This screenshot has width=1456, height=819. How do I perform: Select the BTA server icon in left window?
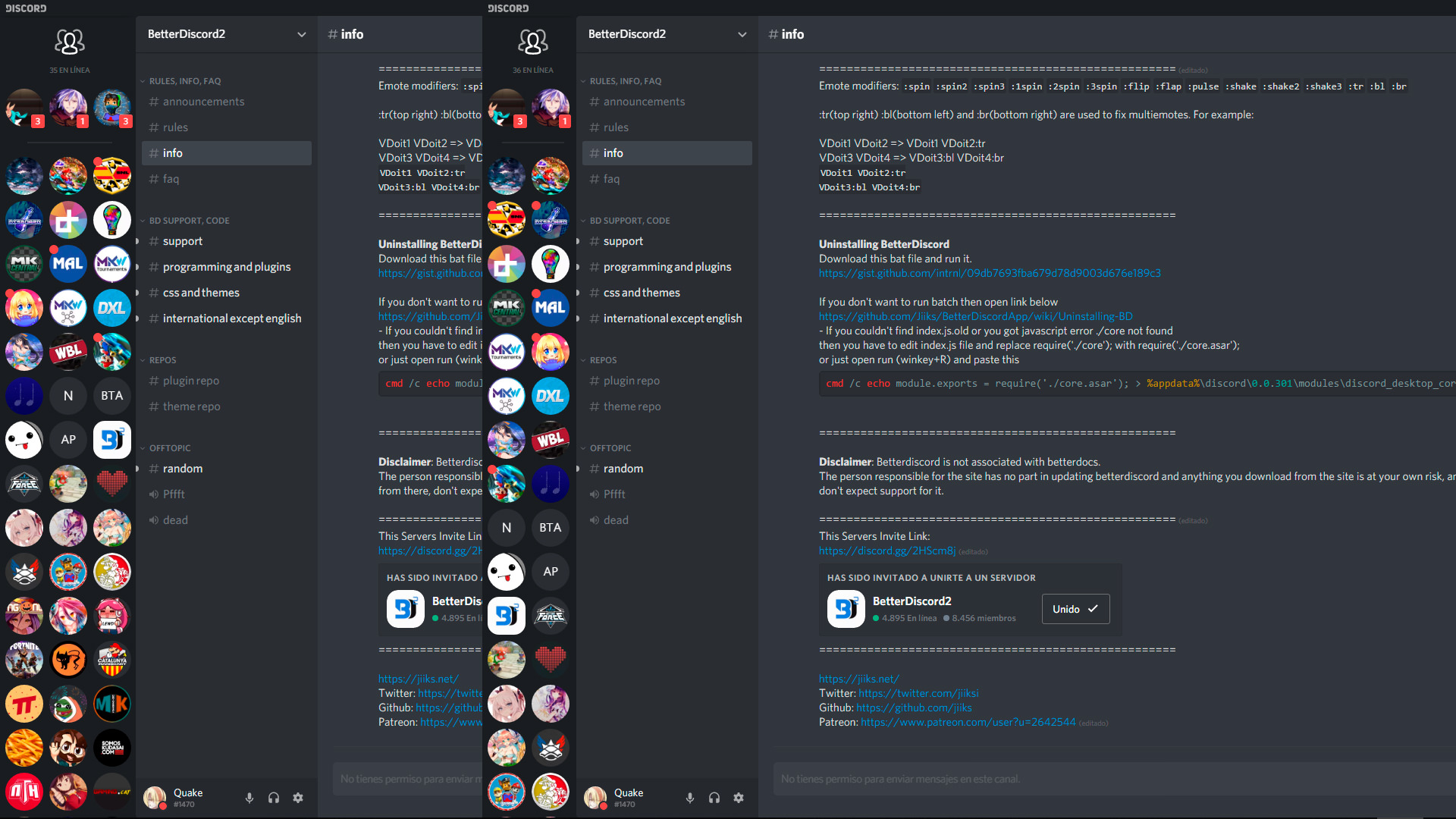tap(112, 396)
